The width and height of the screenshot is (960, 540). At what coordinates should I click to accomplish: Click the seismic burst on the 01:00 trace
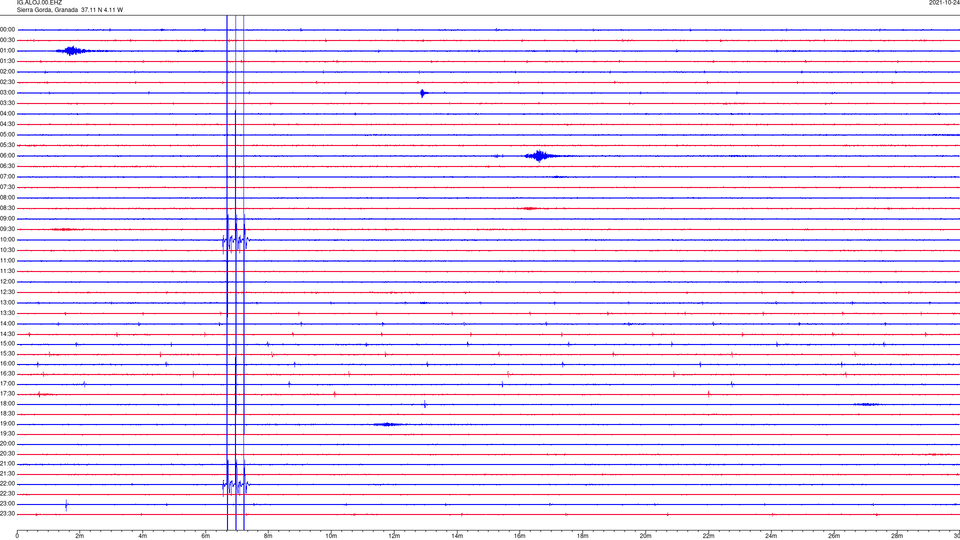(x=72, y=51)
